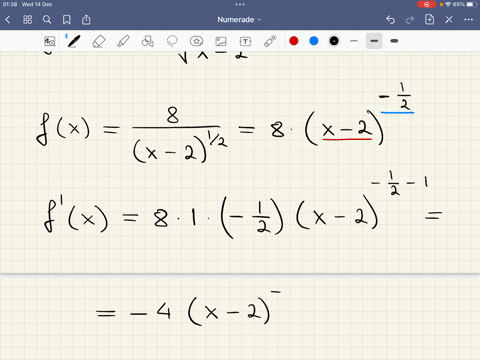480x360 pixels.
Task: Choose the black pen color
Action: (x=334, y=41)
